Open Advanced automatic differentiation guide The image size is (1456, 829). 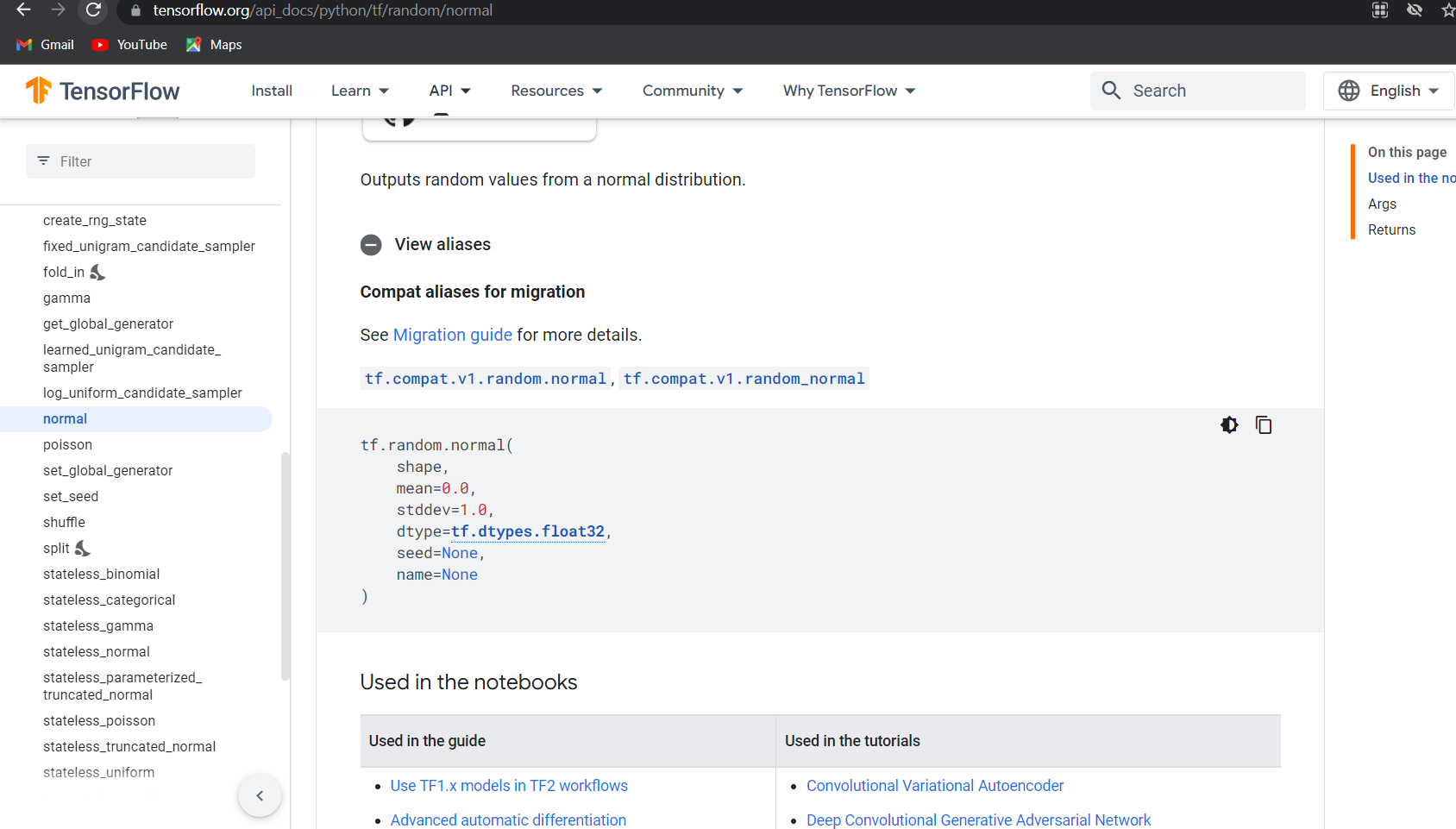tap(508, 820)
